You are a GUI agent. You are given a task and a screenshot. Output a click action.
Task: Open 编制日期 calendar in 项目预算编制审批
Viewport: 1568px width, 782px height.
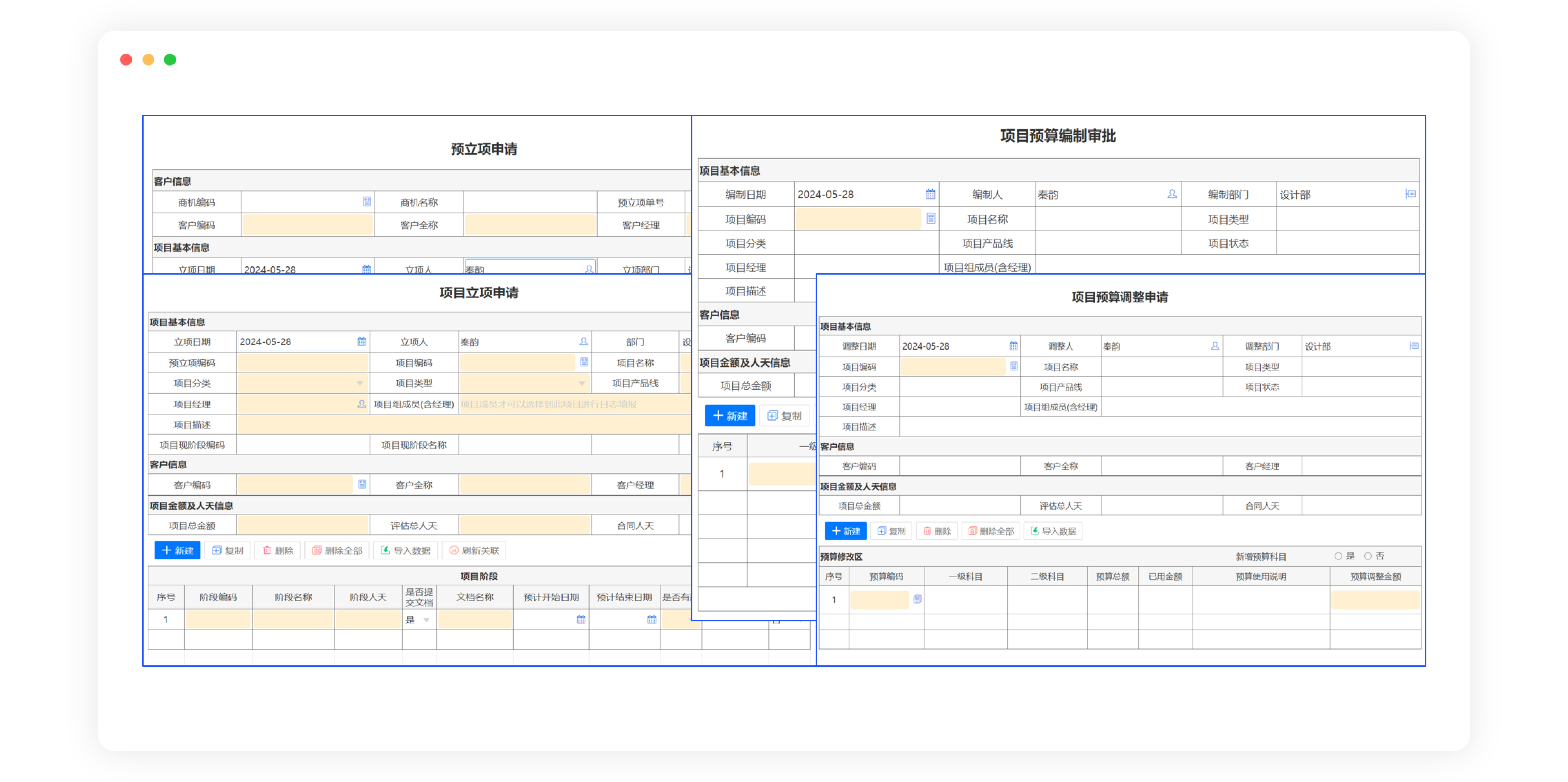click(930, 194)
